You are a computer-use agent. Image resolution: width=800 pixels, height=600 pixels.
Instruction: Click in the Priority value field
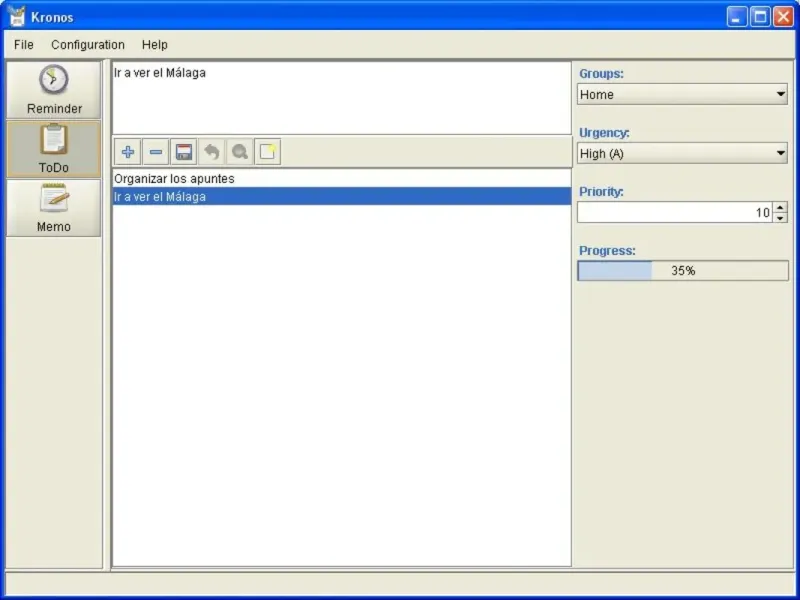tap(675, 212)
